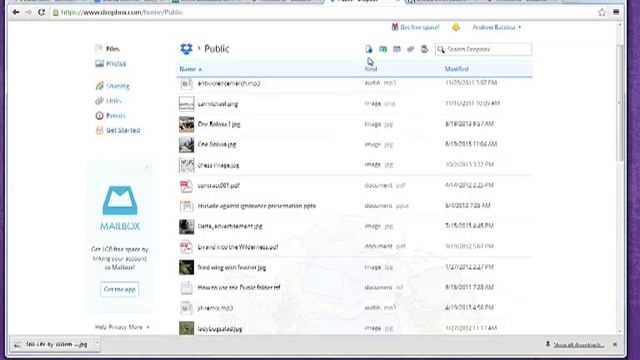Select crusade against ignorance presentation.pptx file name

(x=257, y=206)
